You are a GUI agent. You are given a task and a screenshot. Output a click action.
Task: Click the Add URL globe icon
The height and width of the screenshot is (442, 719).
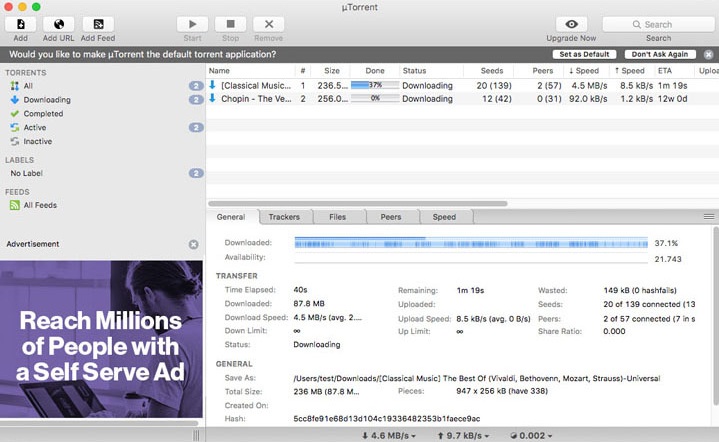(59, 24)
